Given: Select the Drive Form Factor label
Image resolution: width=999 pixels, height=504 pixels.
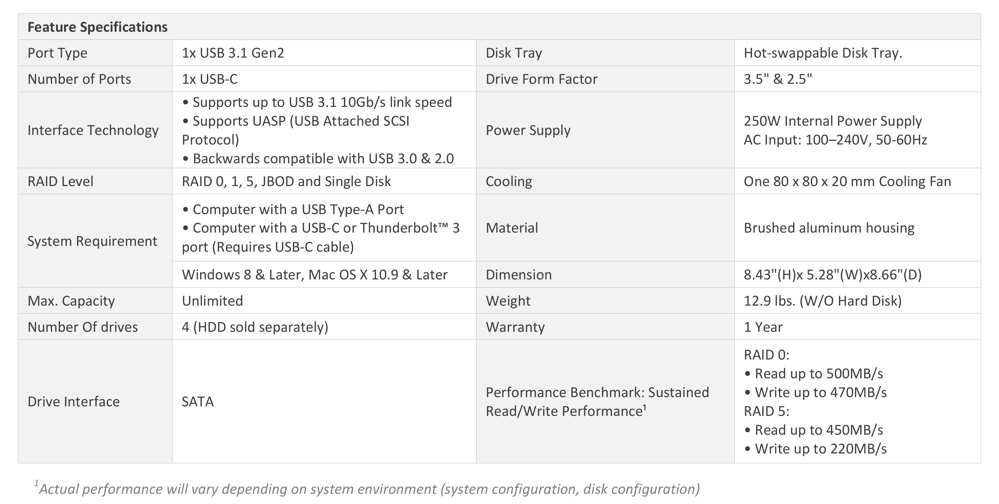Looking at the screenshot, I should (x=542, y=79).
